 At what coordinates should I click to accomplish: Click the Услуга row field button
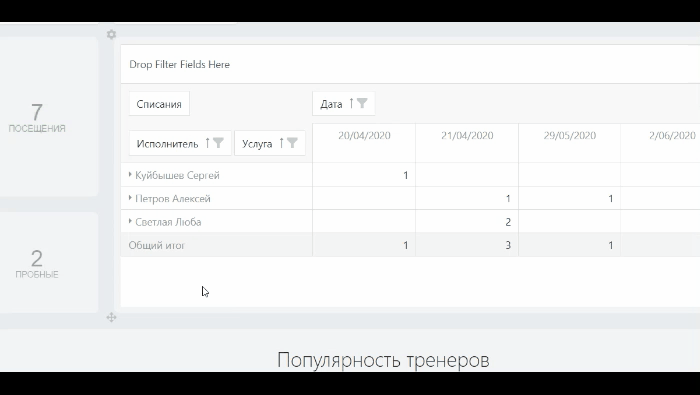pos(270,143)
